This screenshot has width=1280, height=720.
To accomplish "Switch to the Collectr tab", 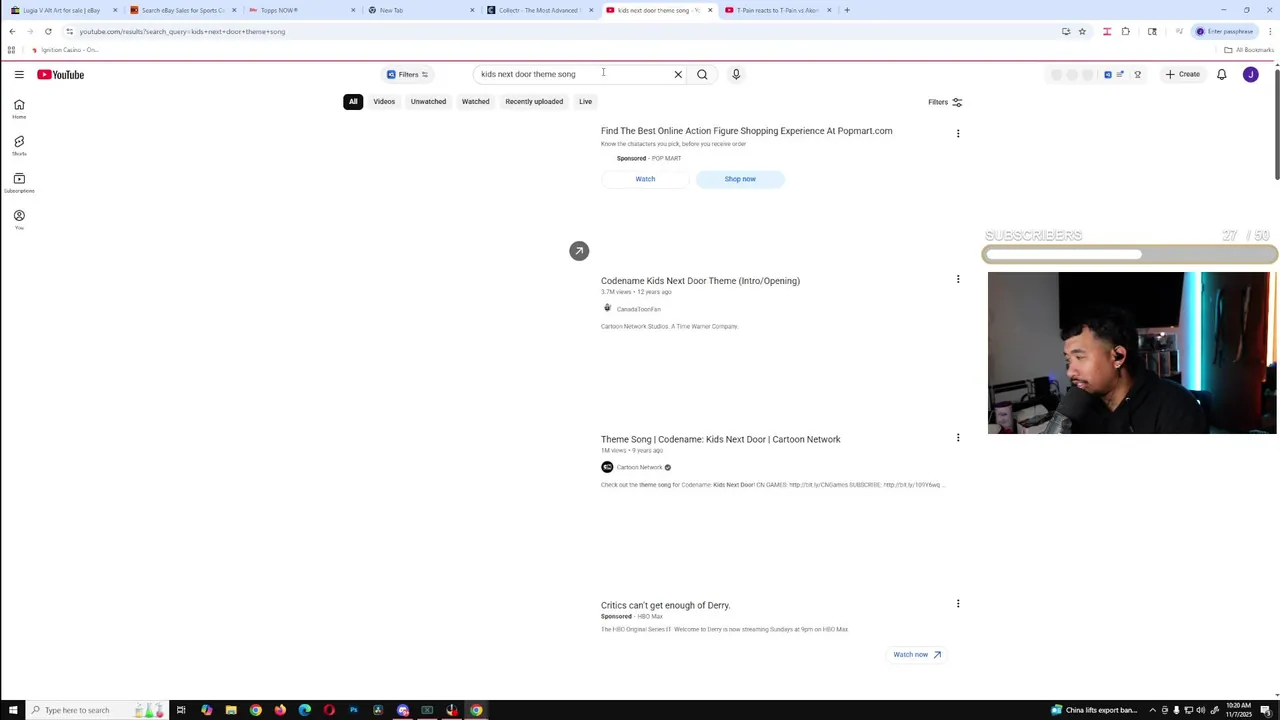I will pyautogui.click(x=539, y=10).
